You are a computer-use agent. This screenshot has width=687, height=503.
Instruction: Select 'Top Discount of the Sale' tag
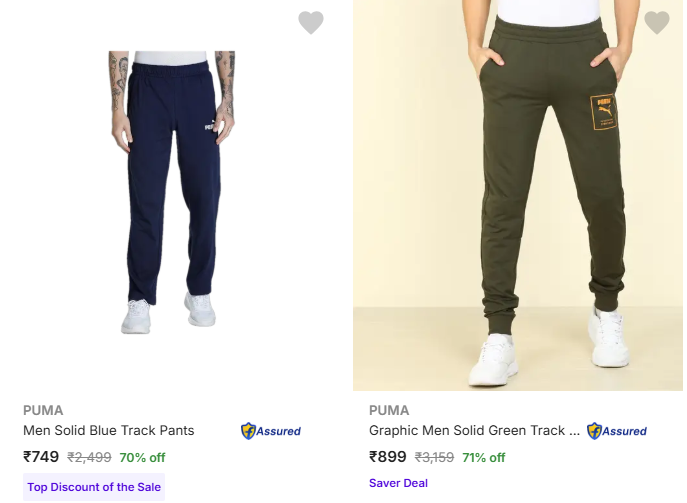(x=94, y=487)
